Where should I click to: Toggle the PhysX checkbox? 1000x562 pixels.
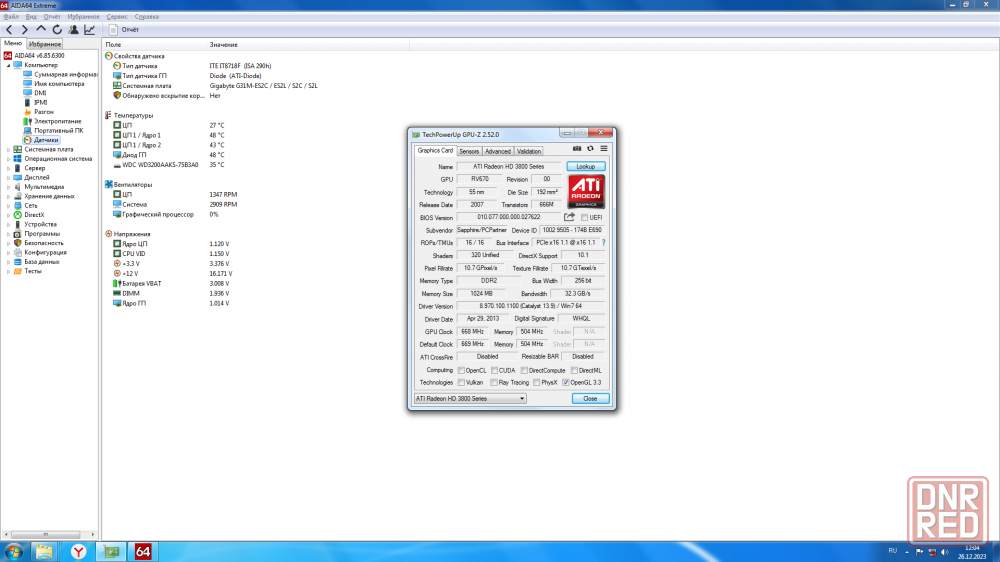pos(536,383)
